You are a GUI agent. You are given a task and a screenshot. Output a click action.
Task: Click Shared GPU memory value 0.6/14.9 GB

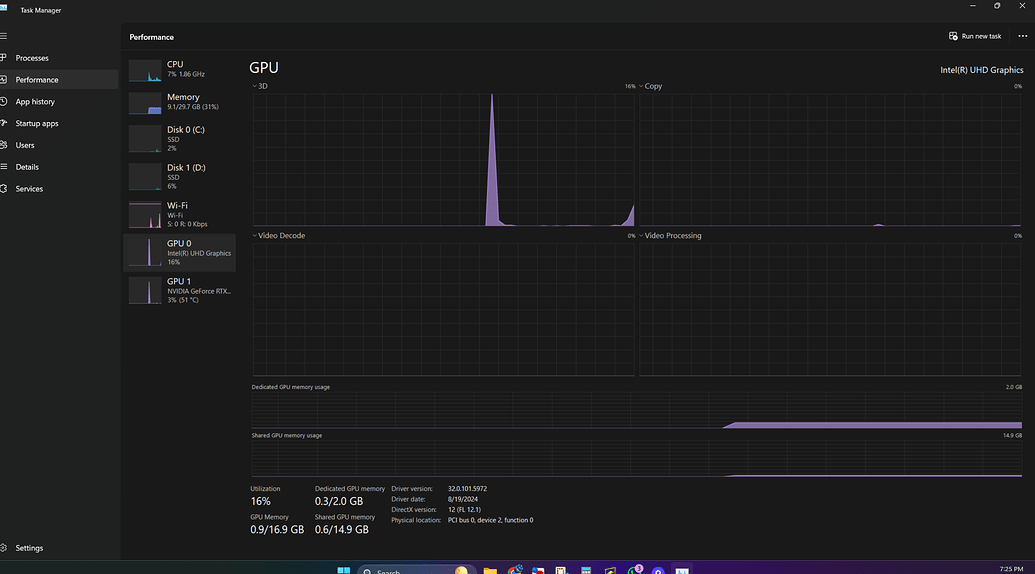click(x=342, y=530)
